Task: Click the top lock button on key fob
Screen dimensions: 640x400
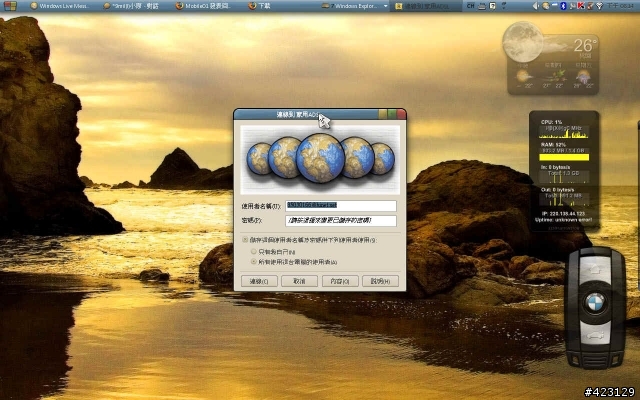Action: [x=595, y=269]
